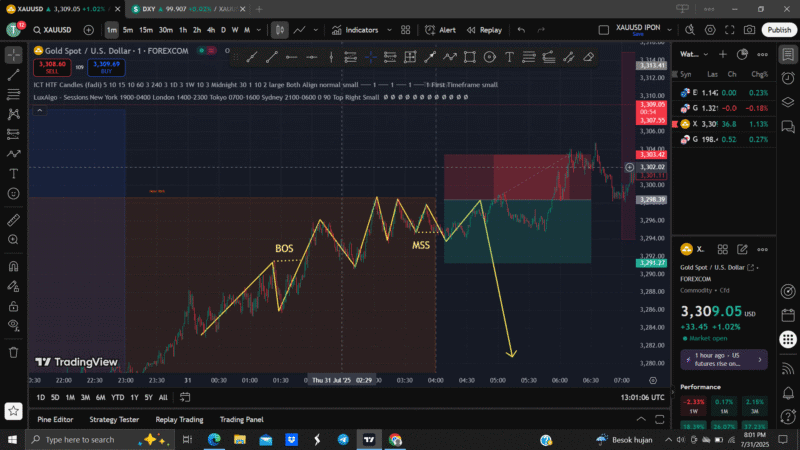
Task: Select the 1m timeframe button
Action: click(x=112, y=30)
